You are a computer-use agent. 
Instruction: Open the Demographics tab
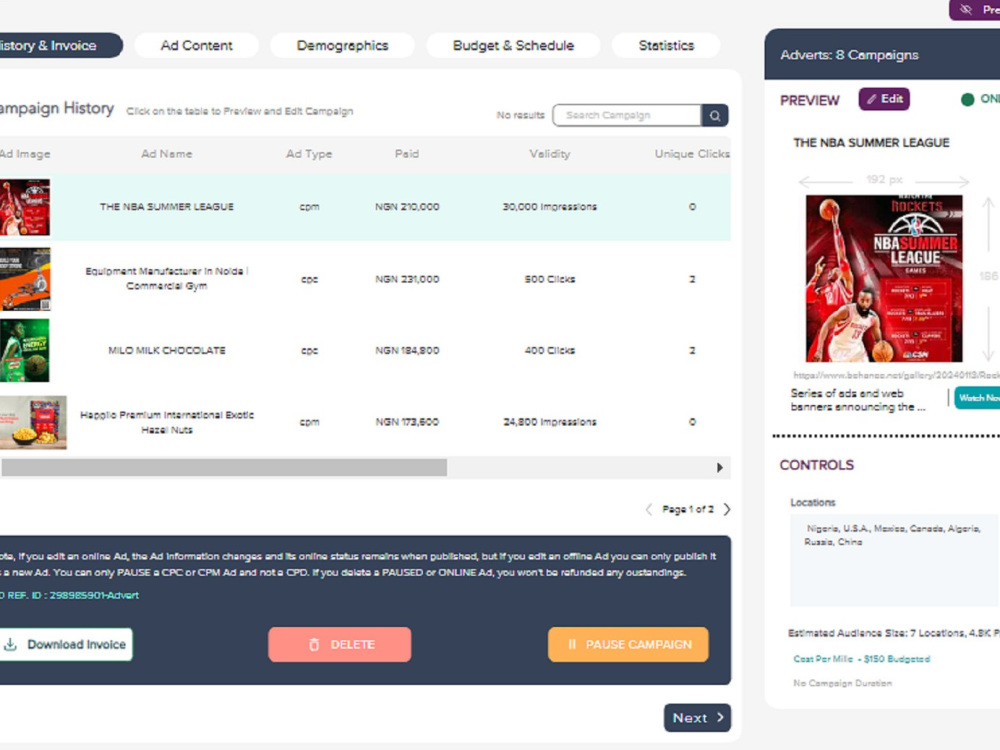click(342, 45)
